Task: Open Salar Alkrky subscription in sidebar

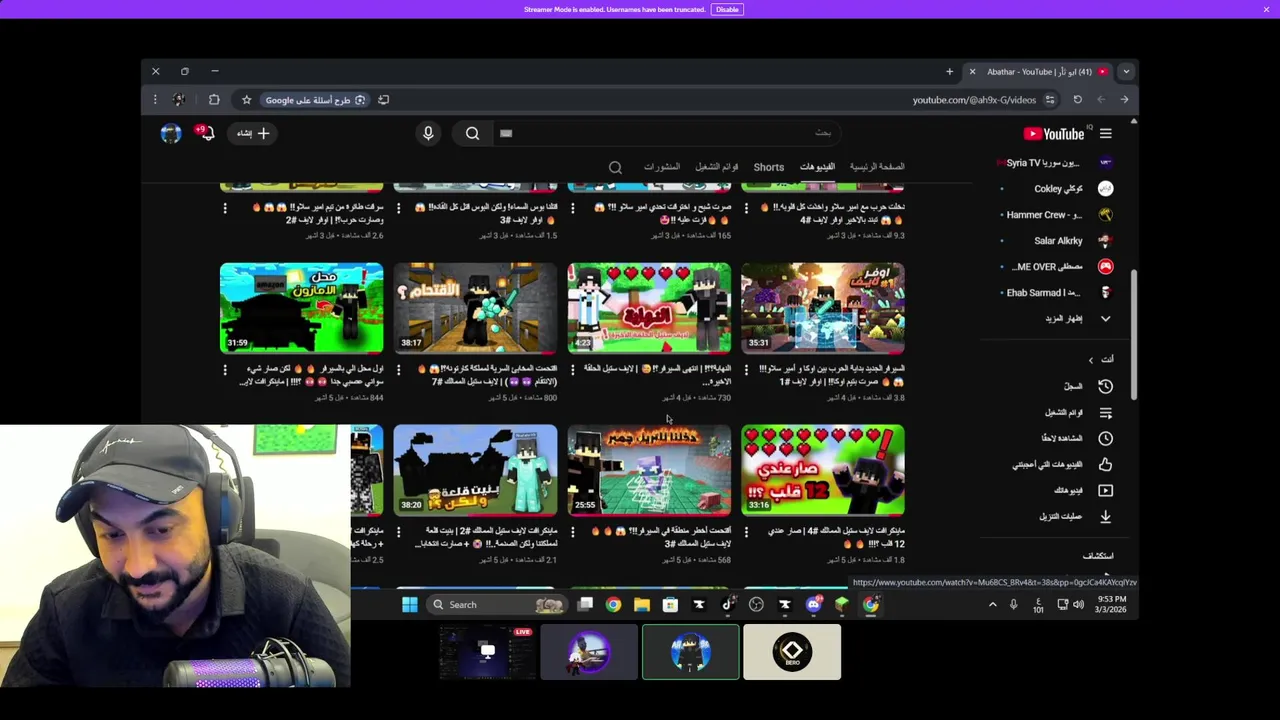Action: point(1058,240)
